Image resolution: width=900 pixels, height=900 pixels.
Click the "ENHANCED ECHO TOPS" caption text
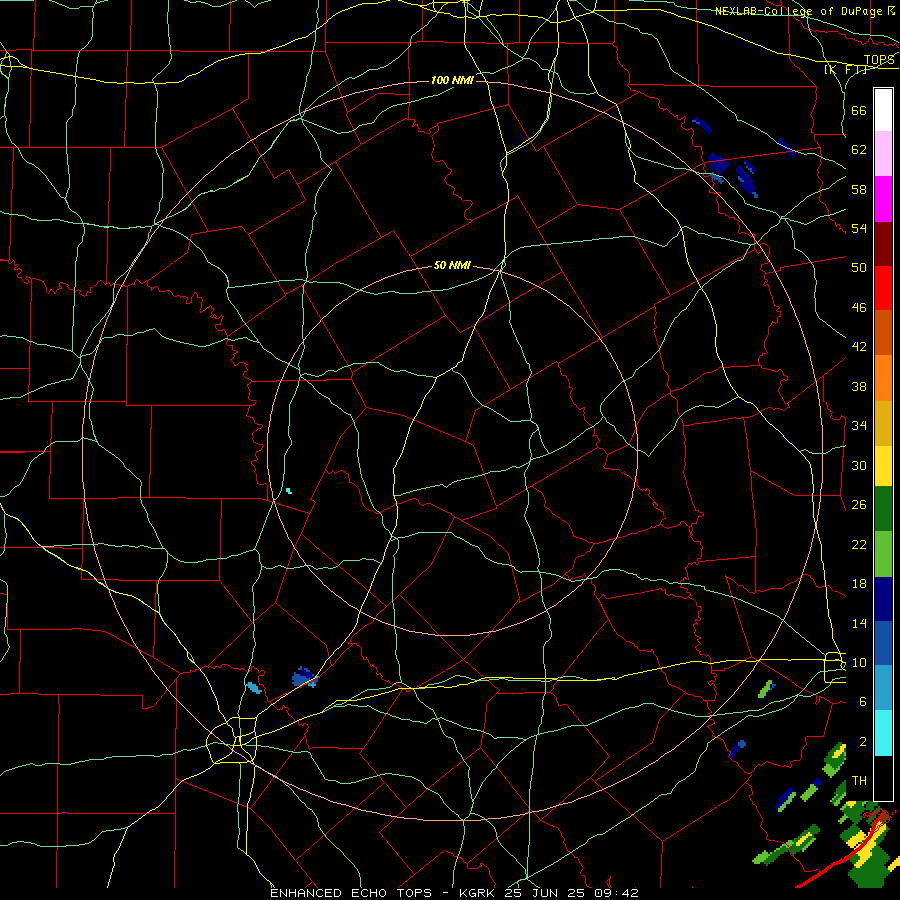[x=351, y=893]
